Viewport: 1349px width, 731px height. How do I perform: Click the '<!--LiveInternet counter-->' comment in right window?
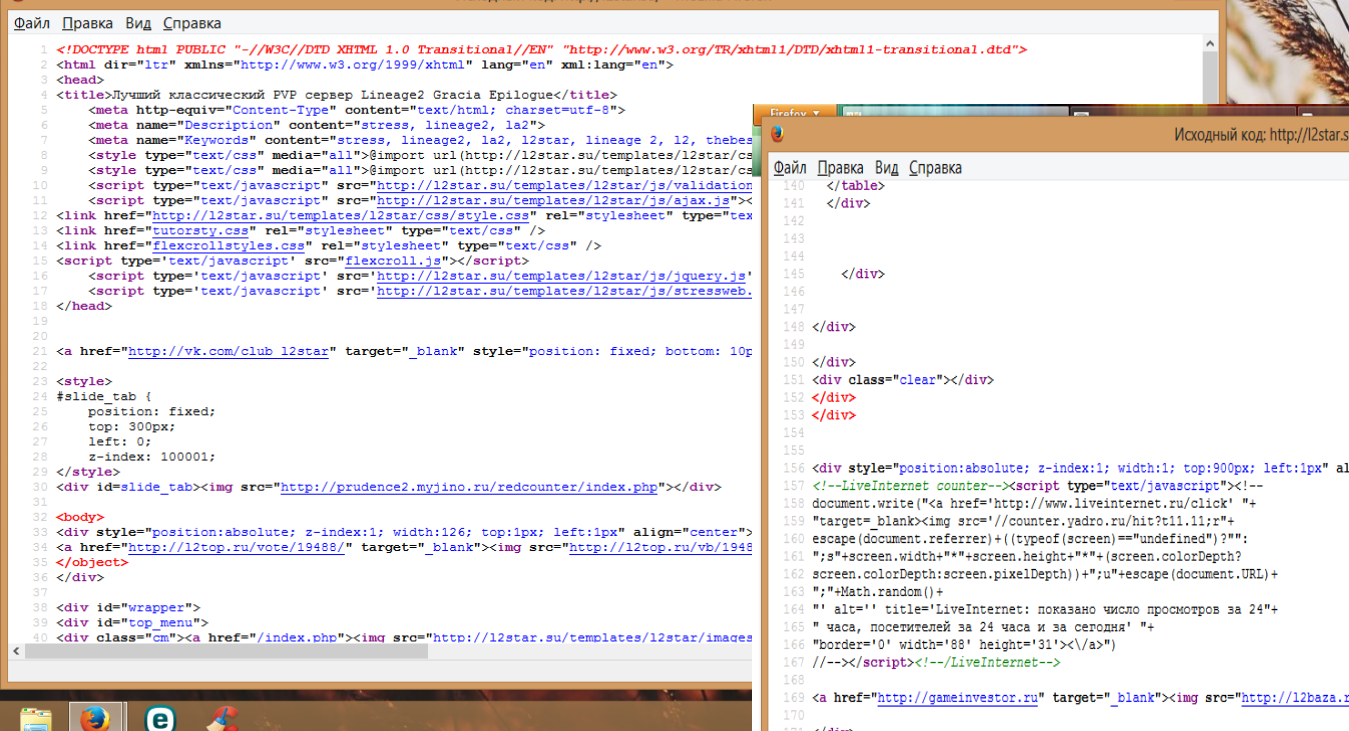(x=912, y=485)
